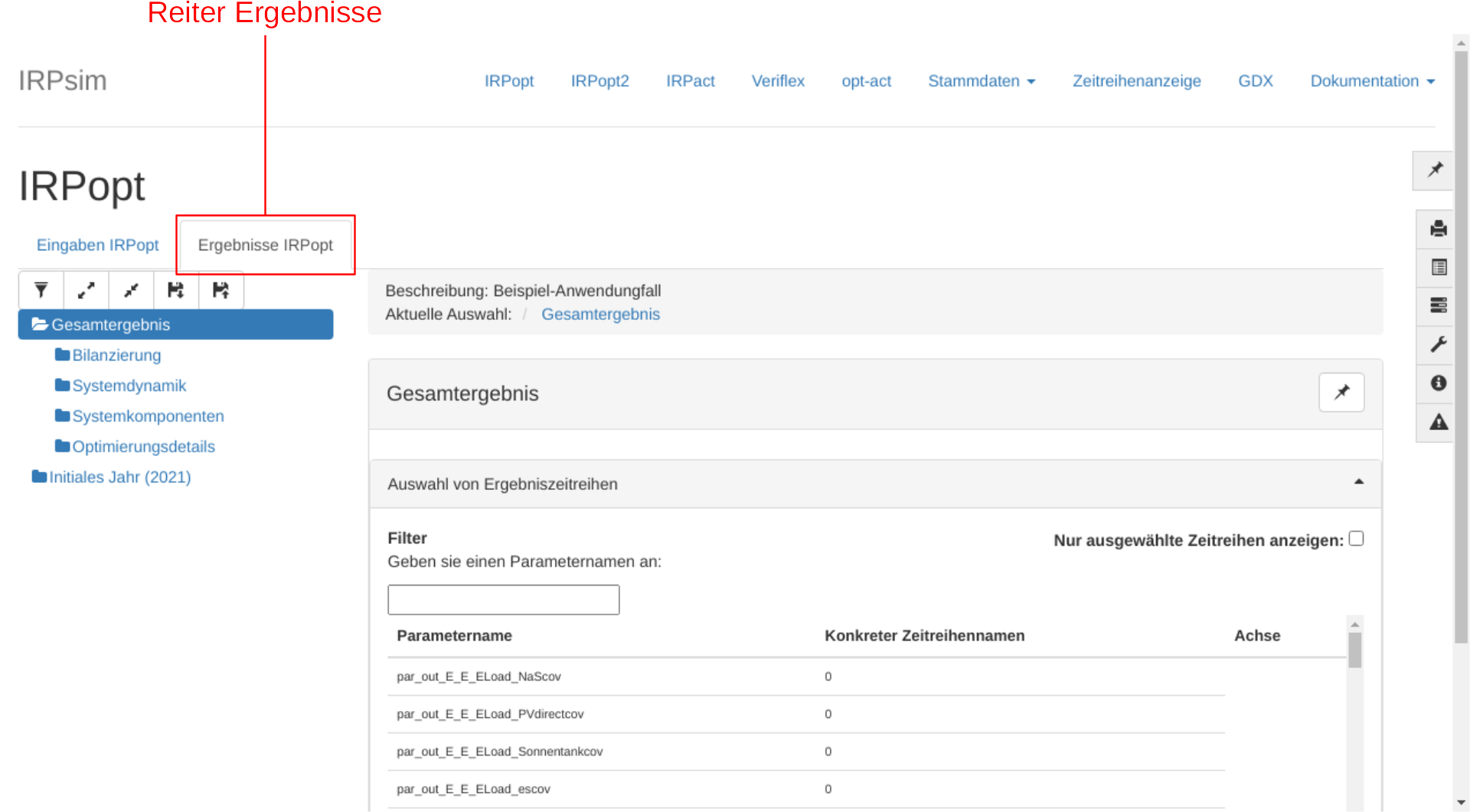The height and width of the screenshot is (812, 1470).
Task: Open GDX in the top navigation
Action: pos(1256,81)
